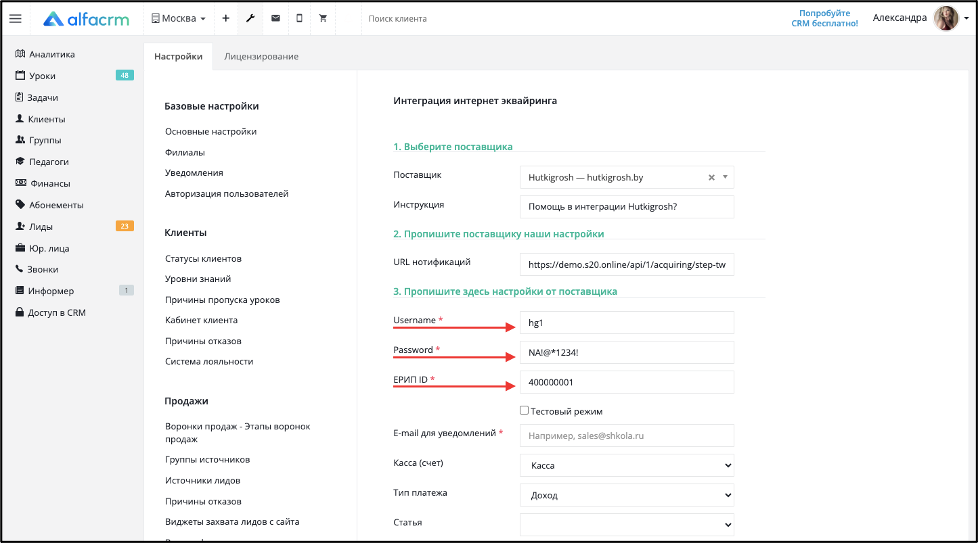Screen dimensions: 979x543
Task: Open the Касса (счет) dropdown
Action: (x=627, y=466)
